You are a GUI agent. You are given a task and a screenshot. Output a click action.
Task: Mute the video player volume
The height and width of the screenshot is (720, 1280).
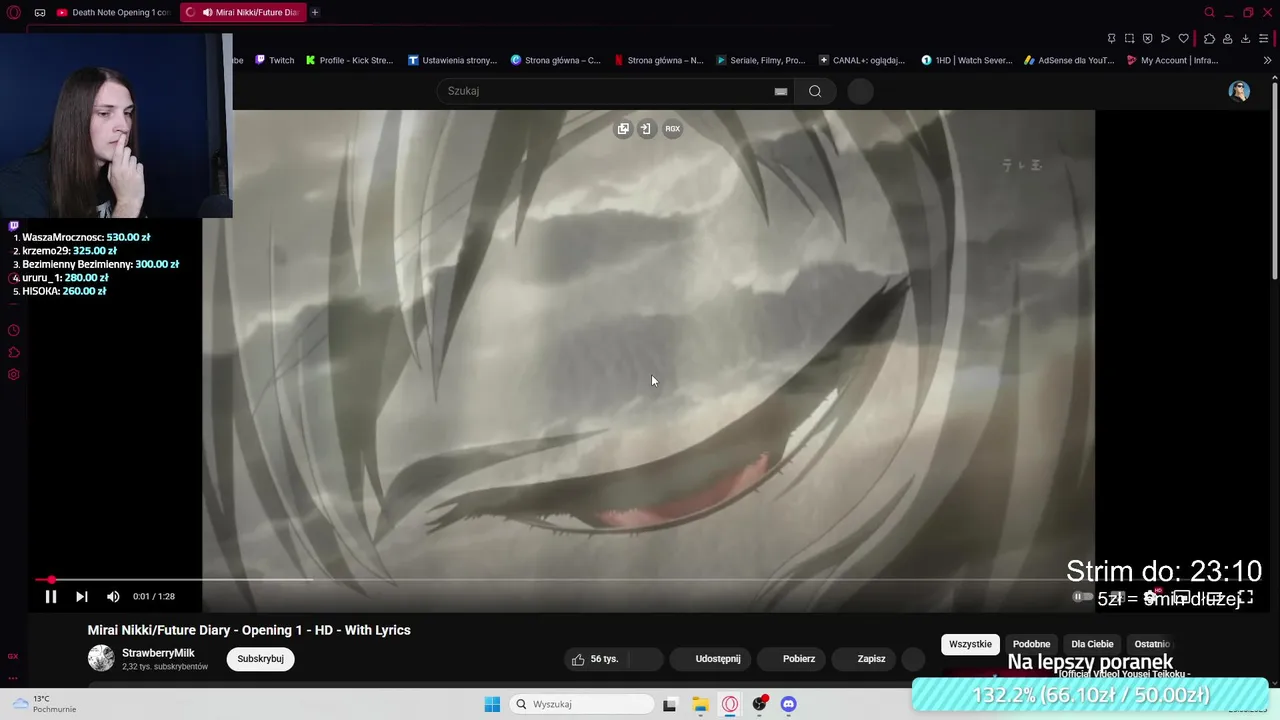pos(113,596)
